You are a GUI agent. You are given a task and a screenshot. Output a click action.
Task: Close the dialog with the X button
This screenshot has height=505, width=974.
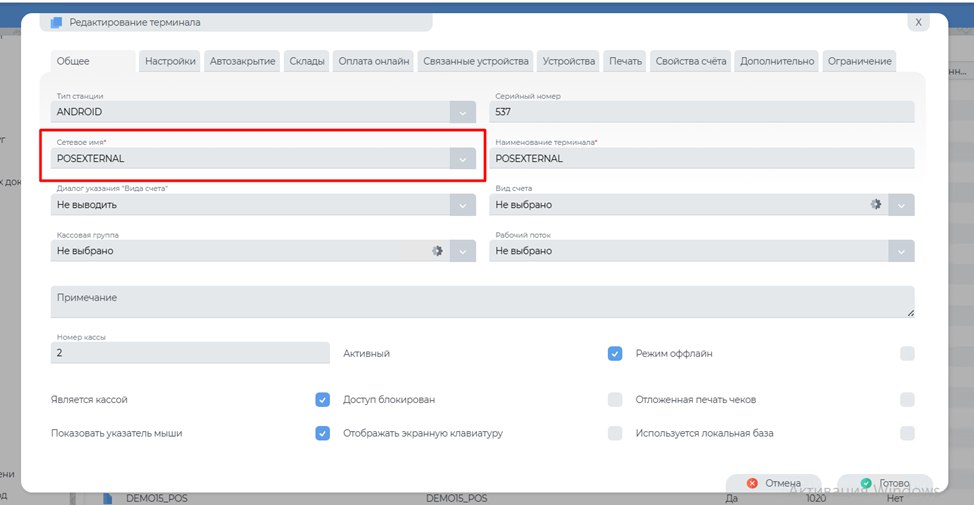917,21
